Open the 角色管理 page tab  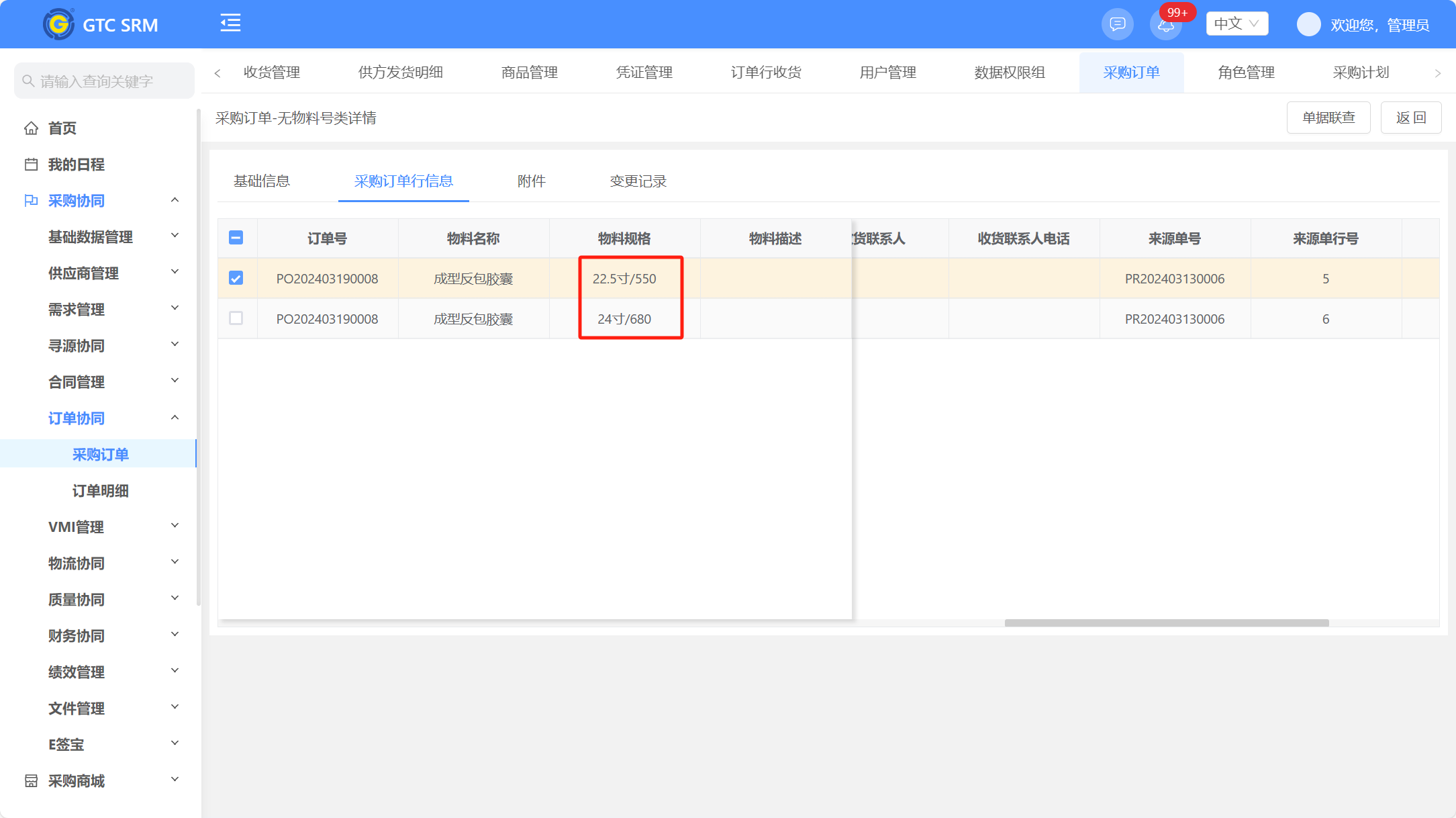tap(1246, 72)
